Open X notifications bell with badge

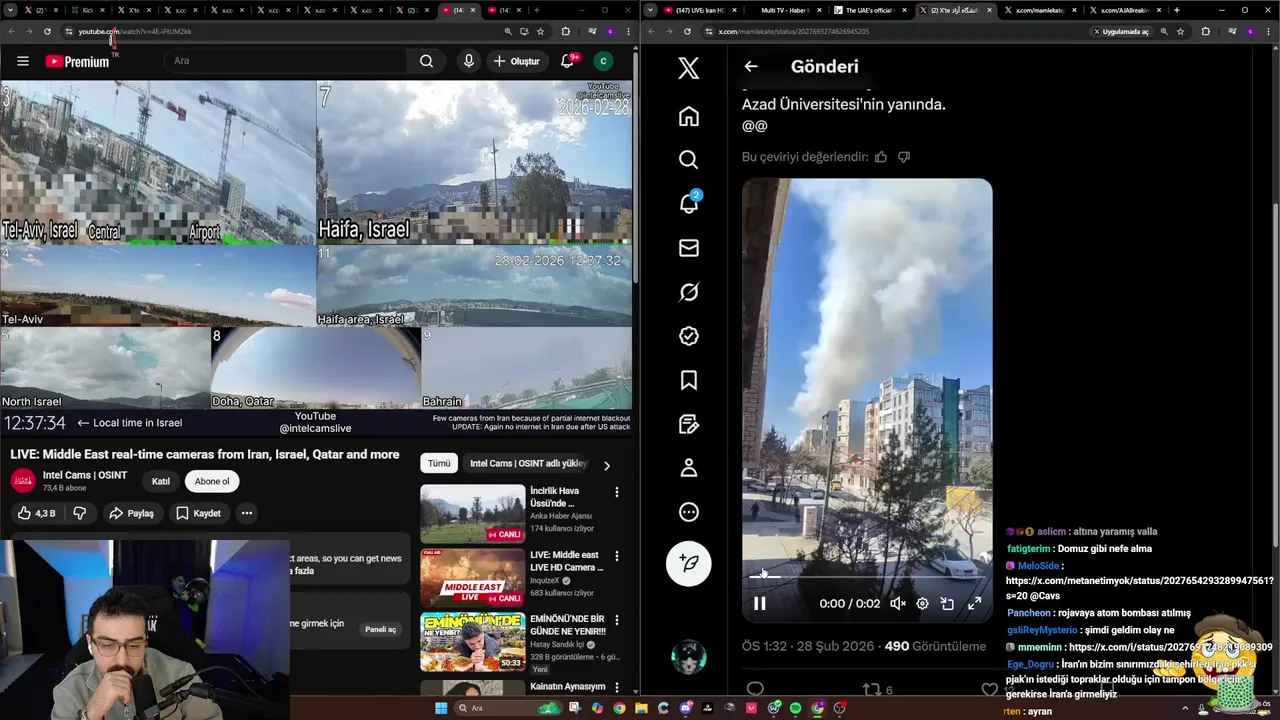point(688,204)
